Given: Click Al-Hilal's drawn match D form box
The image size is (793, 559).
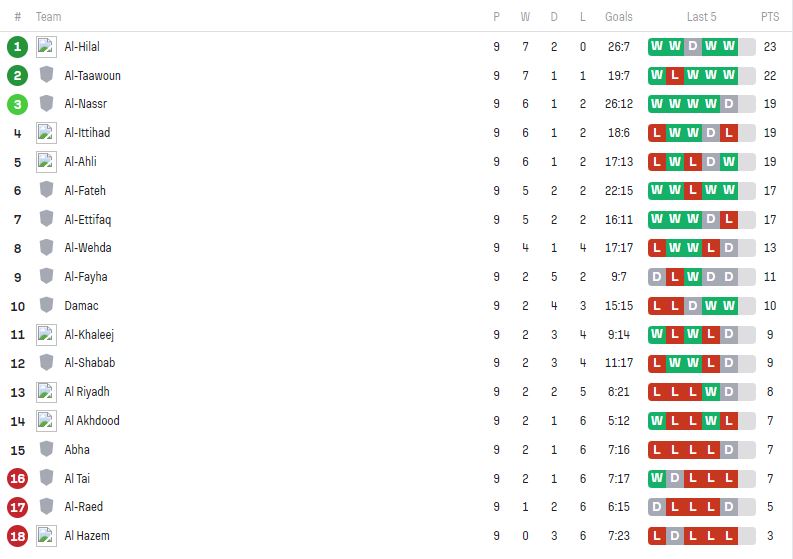Looking at the screenshot, I should pos(693,47).
